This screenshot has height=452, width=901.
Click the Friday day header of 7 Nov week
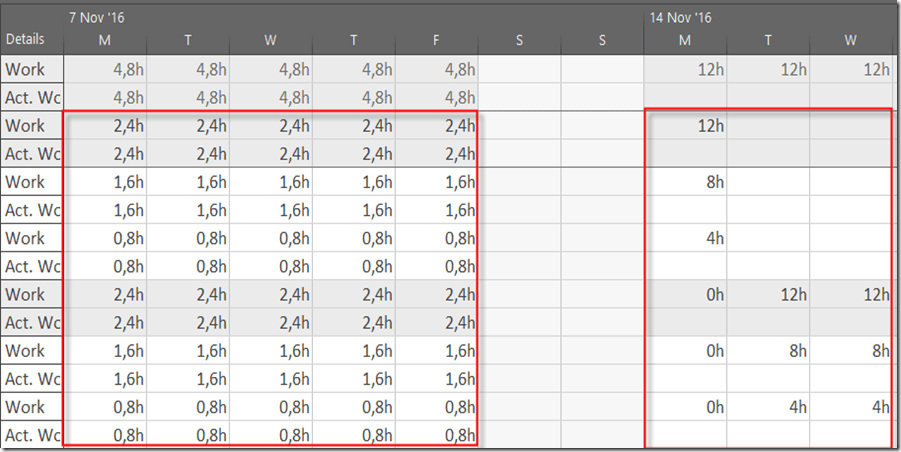pyautogui.click(x=437, y=40)
